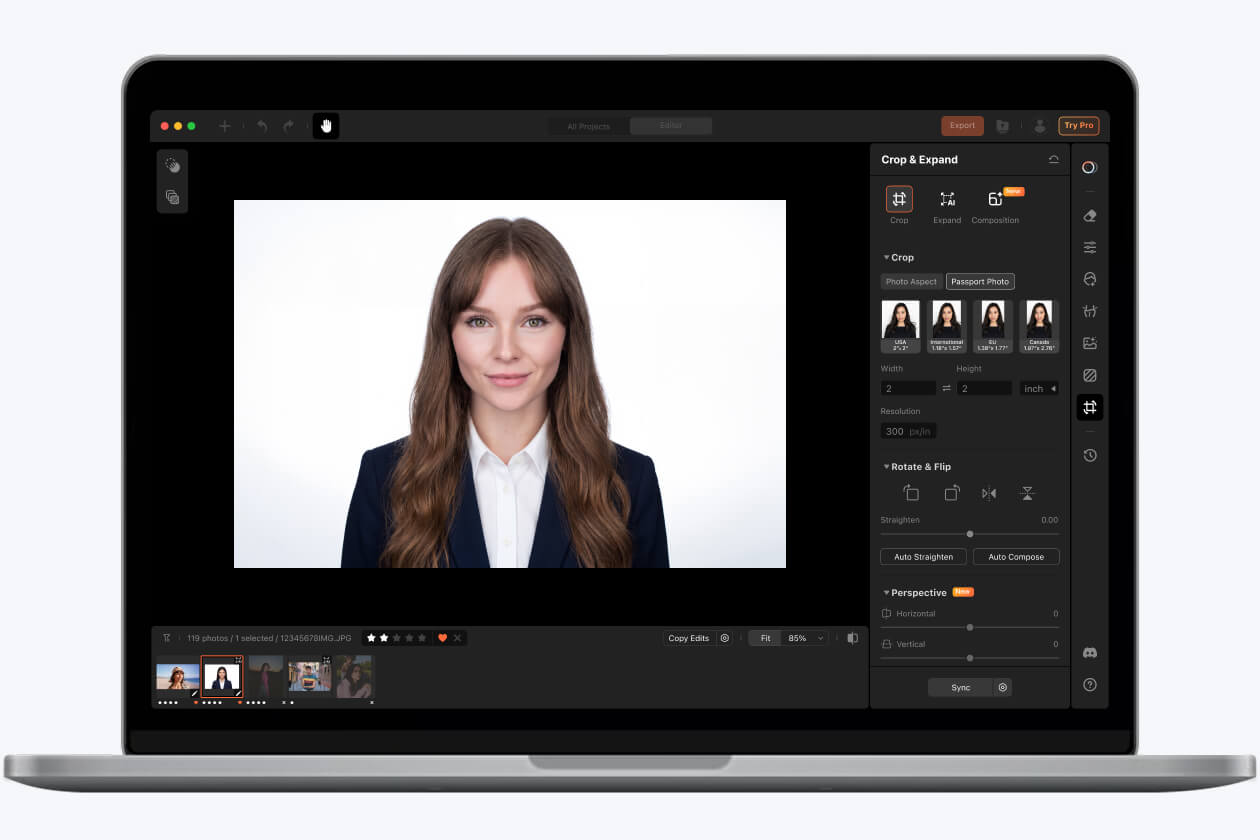1260x840 pixels.
Task: Open the Discord community link
Action: 1090,653
